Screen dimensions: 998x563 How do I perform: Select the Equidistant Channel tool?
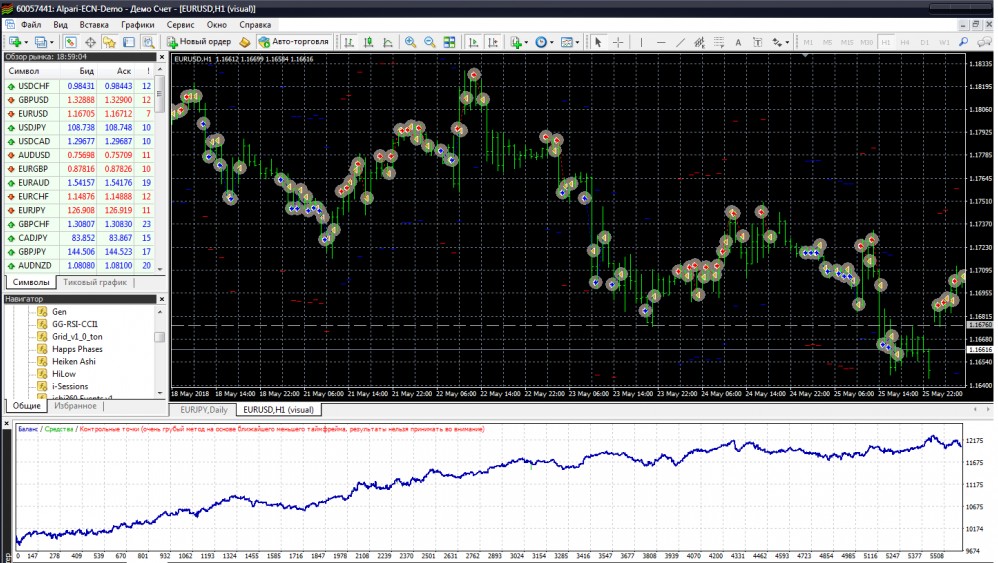(699, 42)
